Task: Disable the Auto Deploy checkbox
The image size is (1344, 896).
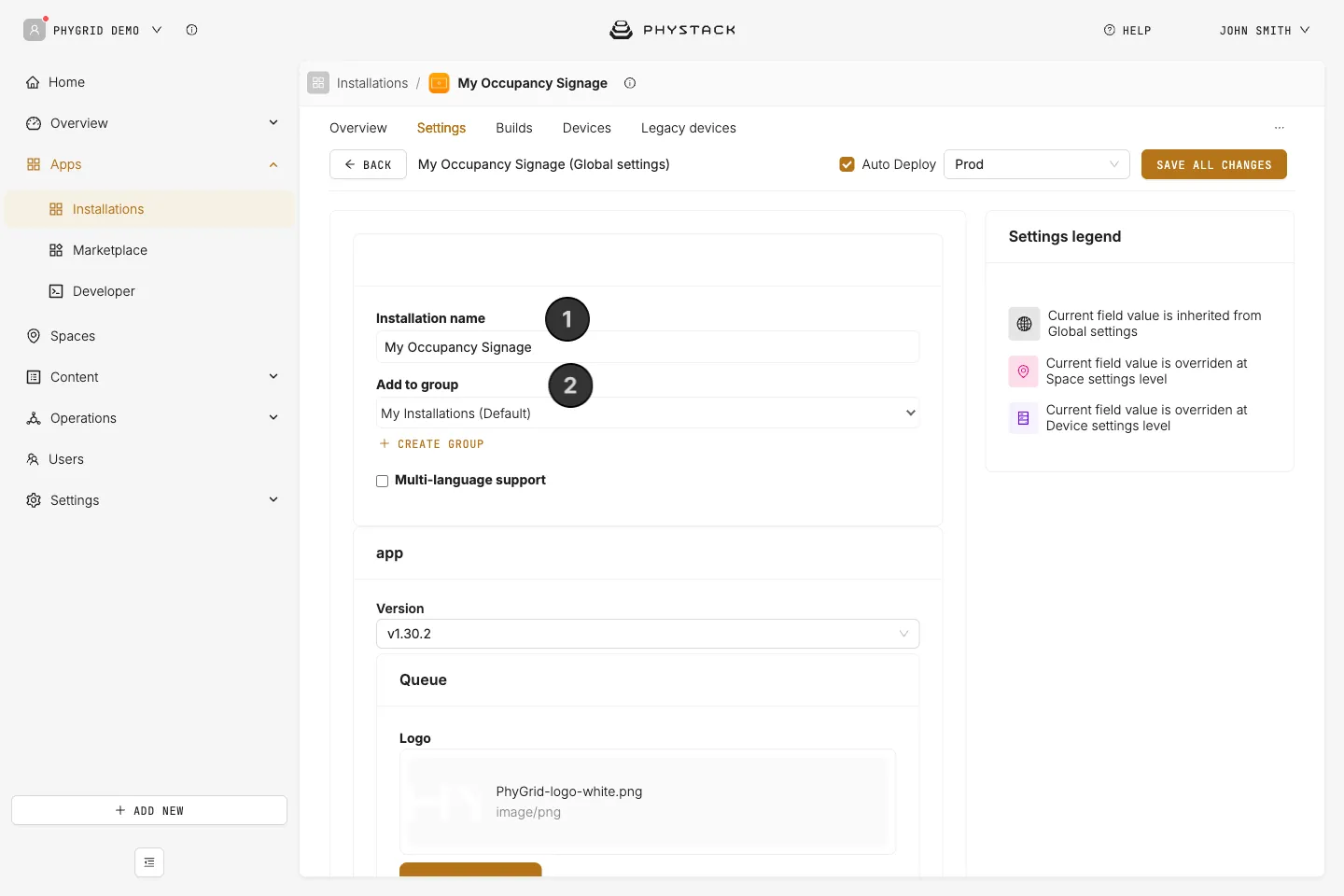Action: pos(847,164)
